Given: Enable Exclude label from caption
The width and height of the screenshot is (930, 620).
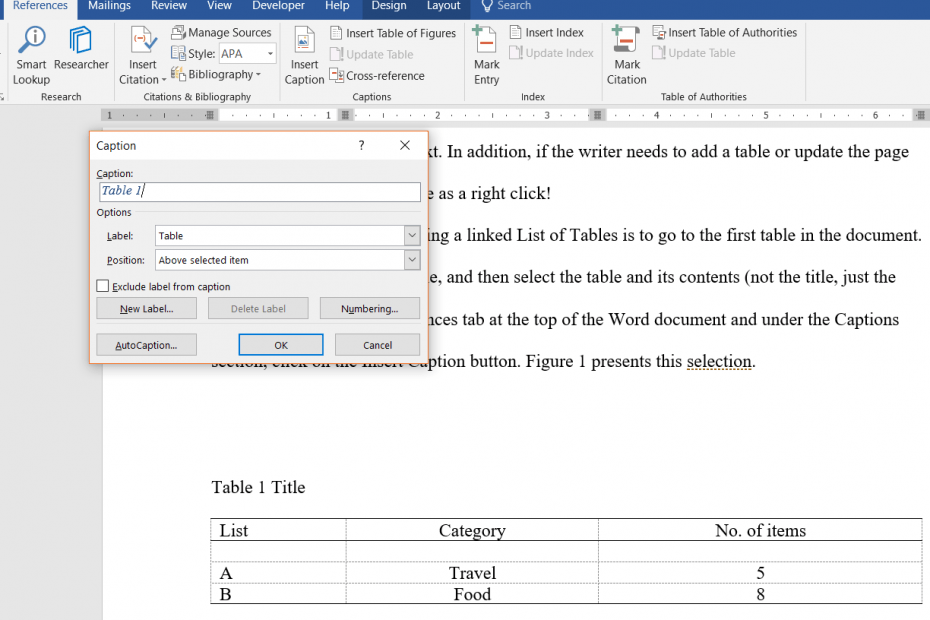Looking at the screenshot, I should (102, 285).
